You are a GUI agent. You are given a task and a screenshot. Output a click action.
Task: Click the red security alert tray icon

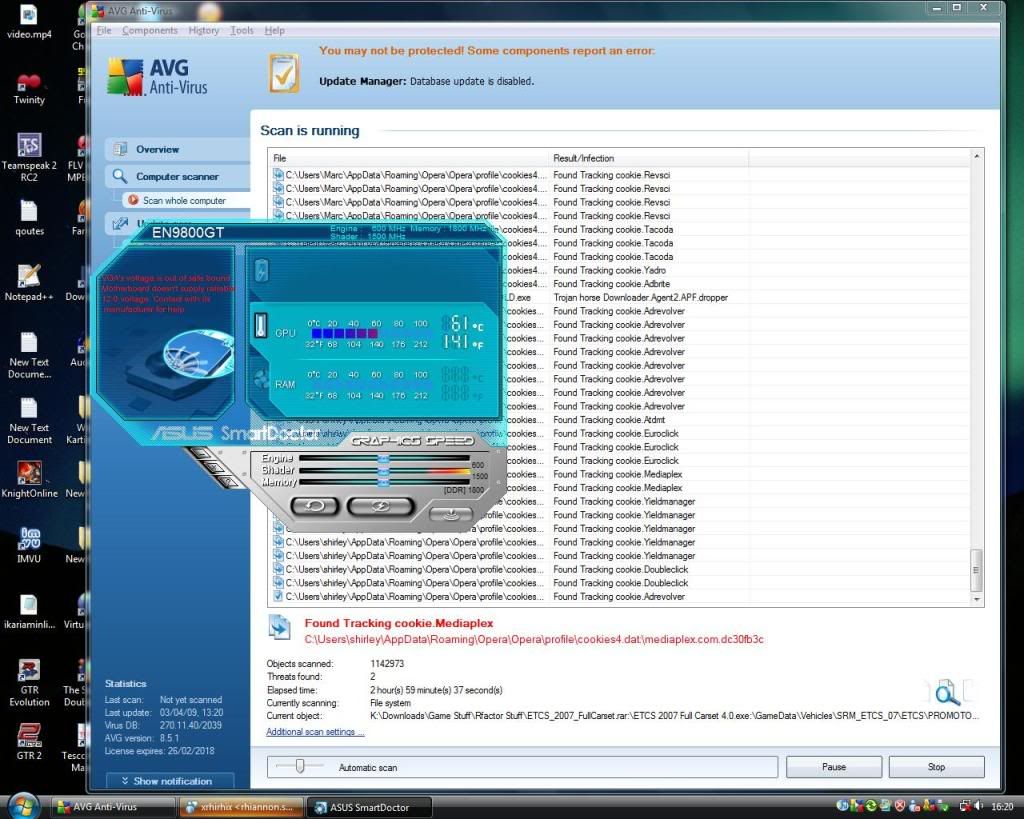click(900, 807)
